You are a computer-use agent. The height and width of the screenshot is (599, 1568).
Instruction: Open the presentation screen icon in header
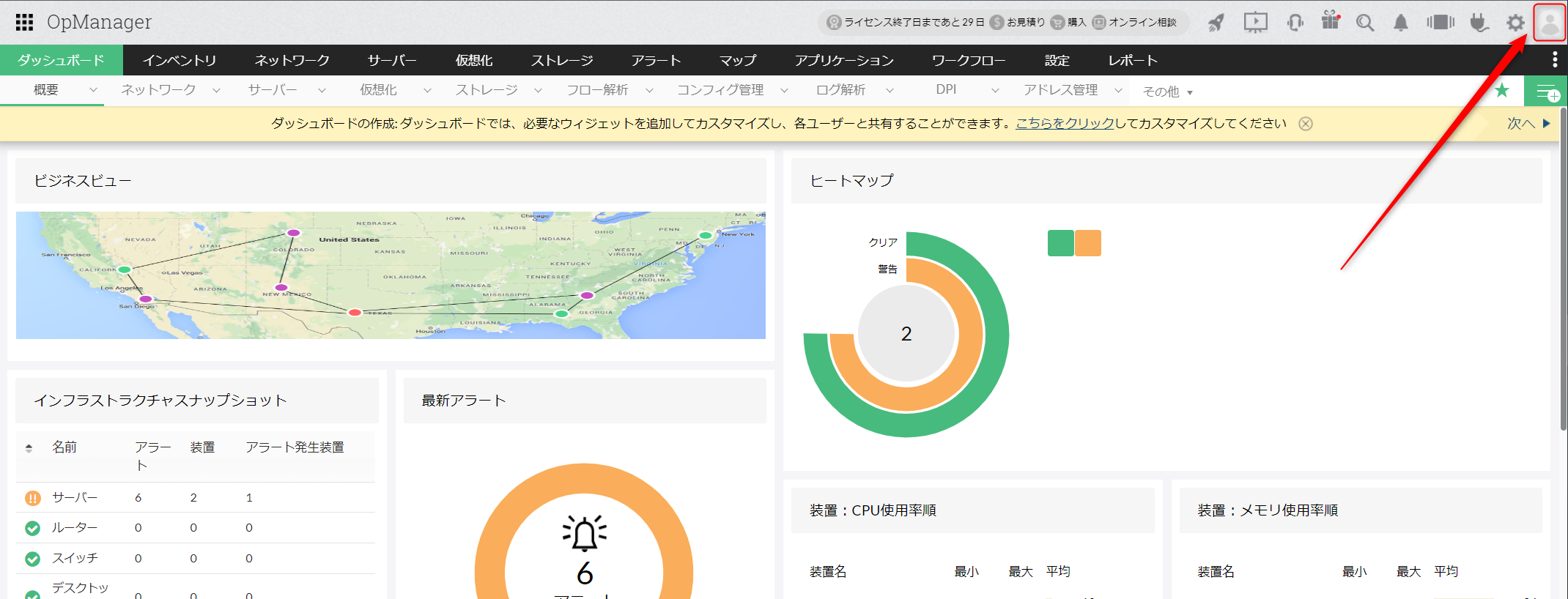tap(1255, 23)
